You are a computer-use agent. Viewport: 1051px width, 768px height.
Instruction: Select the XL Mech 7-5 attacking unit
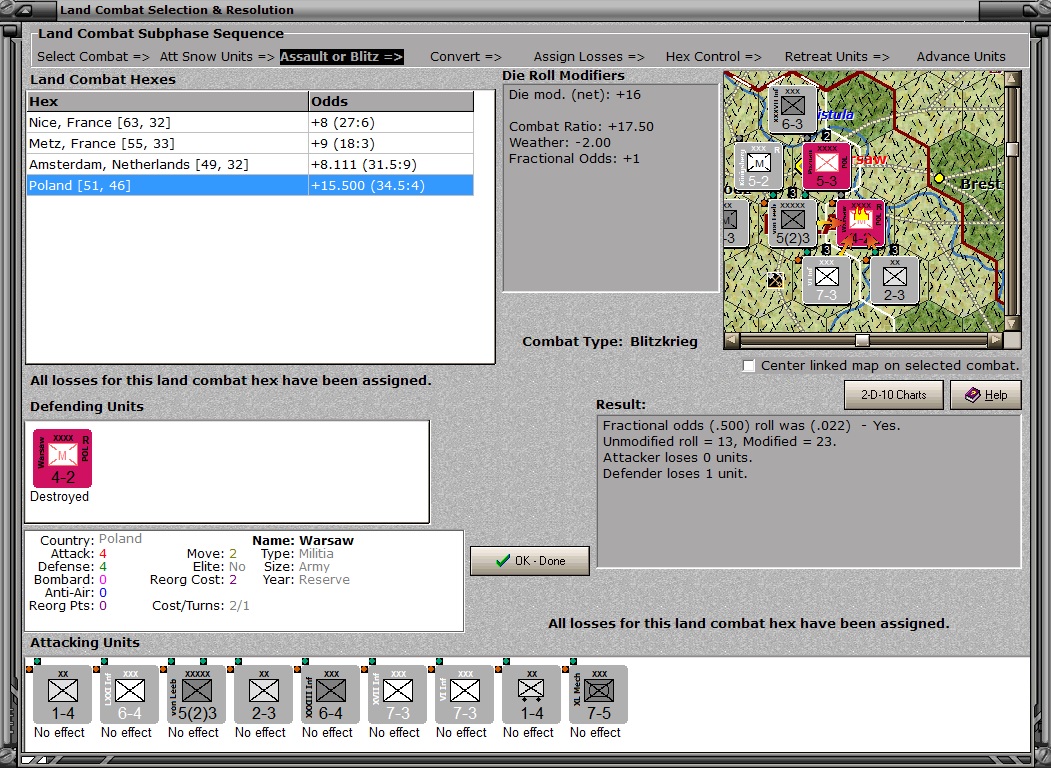click(599, 694)
